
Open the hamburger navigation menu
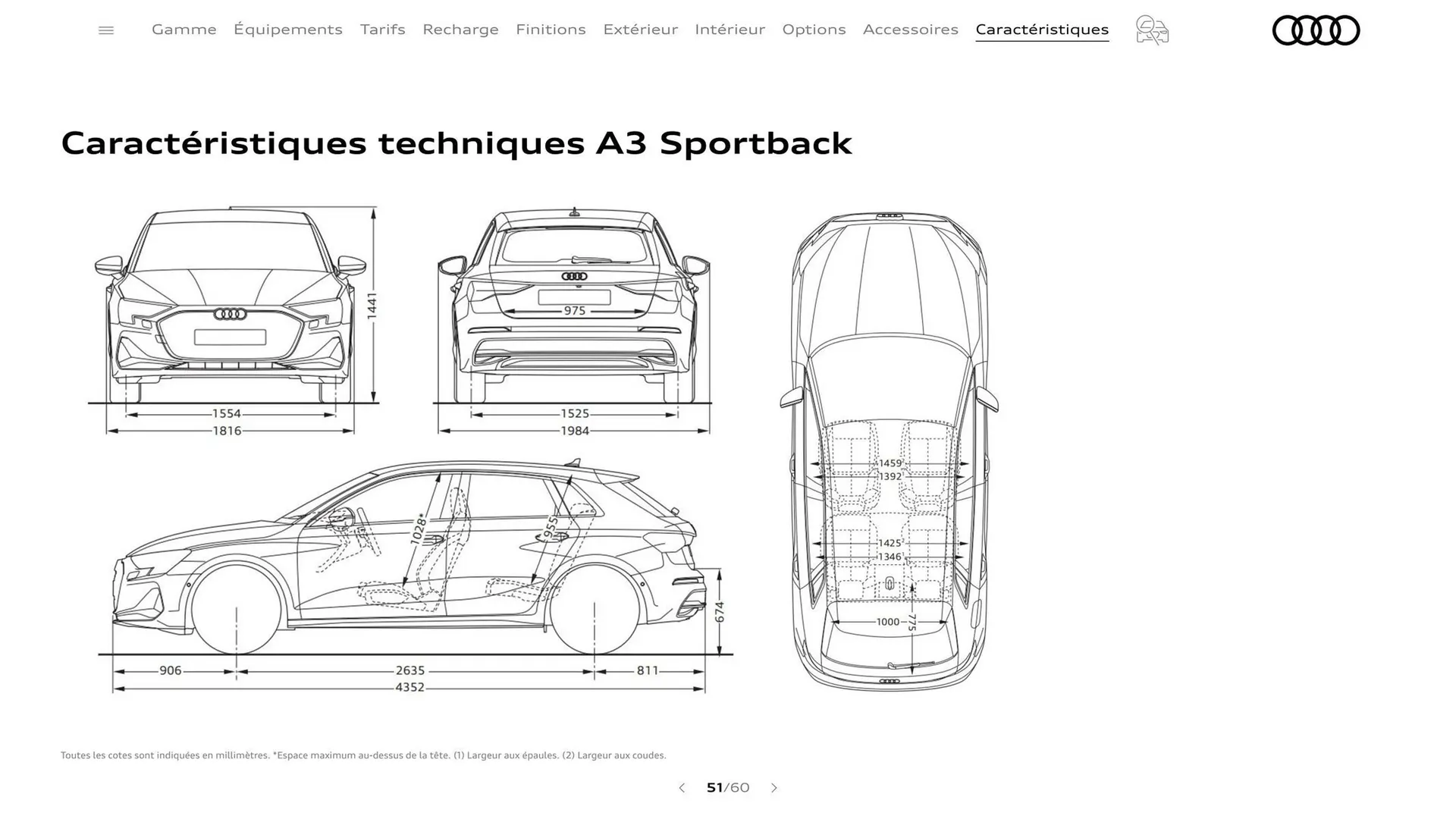click(x=106, y=30)
